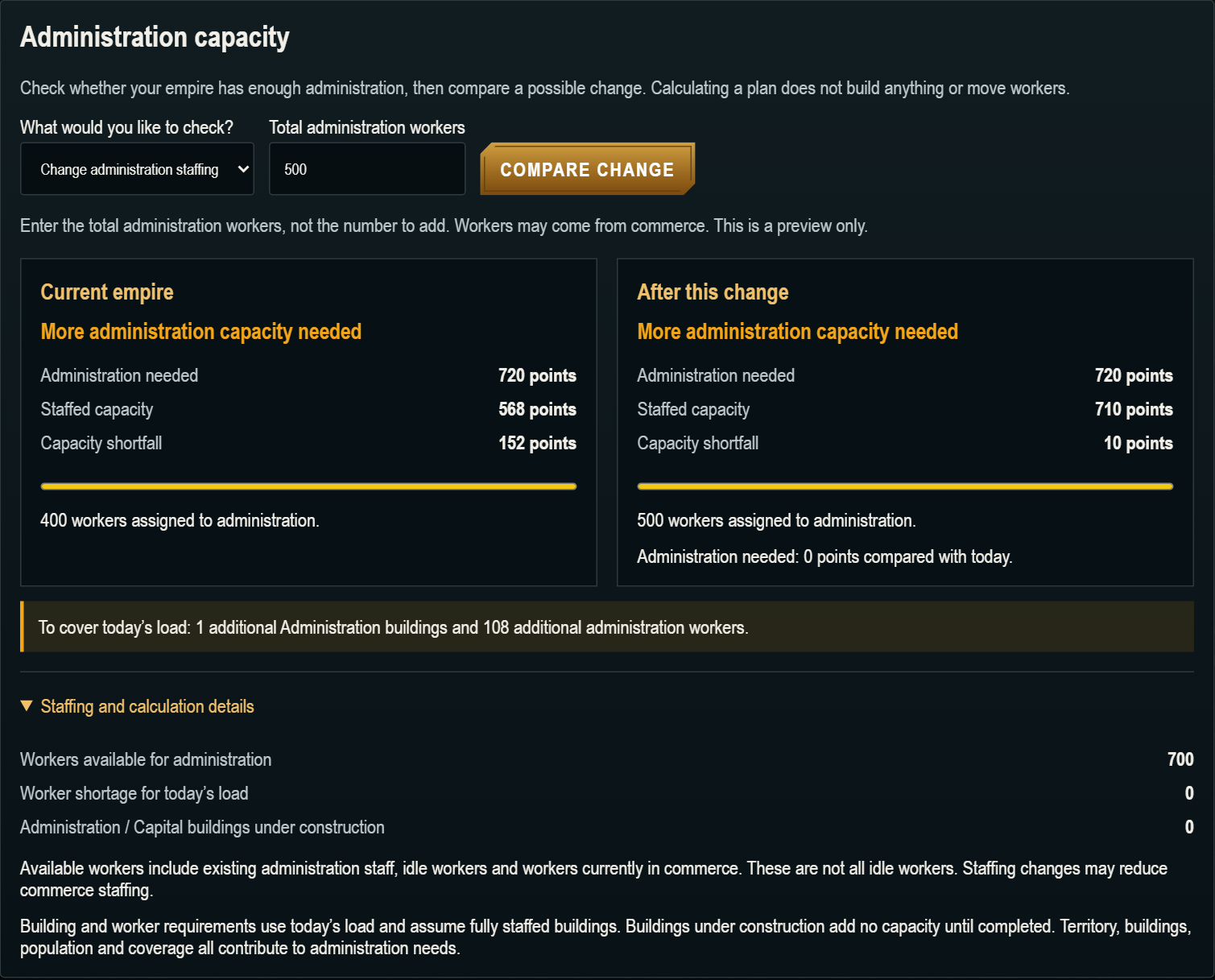This screenshot has height=980, width=1215.
Task: Click the 'Administration capacity' heading
Action: coord(155,37)
